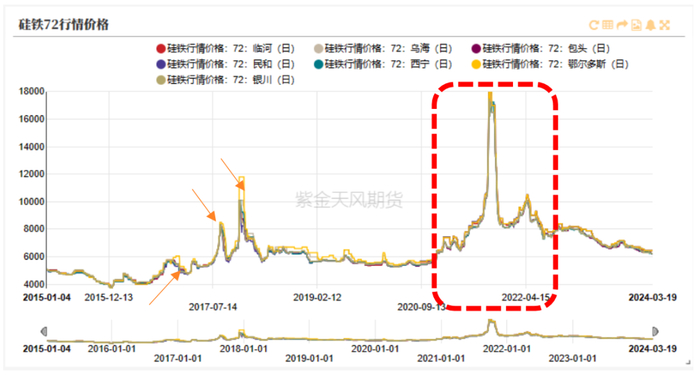This screenshot has height=375, width=700.
Task: Toggle the 鄂尔多斯 (日) series legend
Action: click(550, 64)
